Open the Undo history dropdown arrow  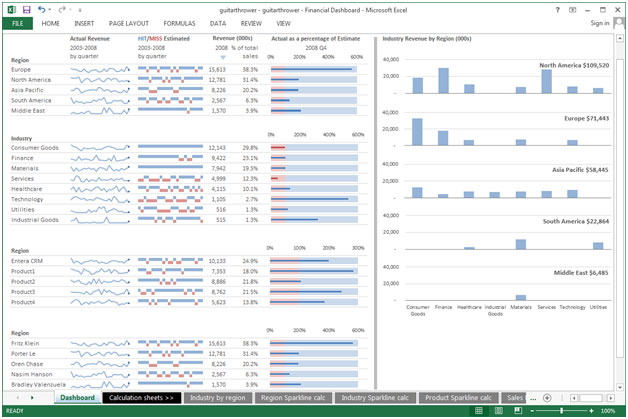point(50,10)
